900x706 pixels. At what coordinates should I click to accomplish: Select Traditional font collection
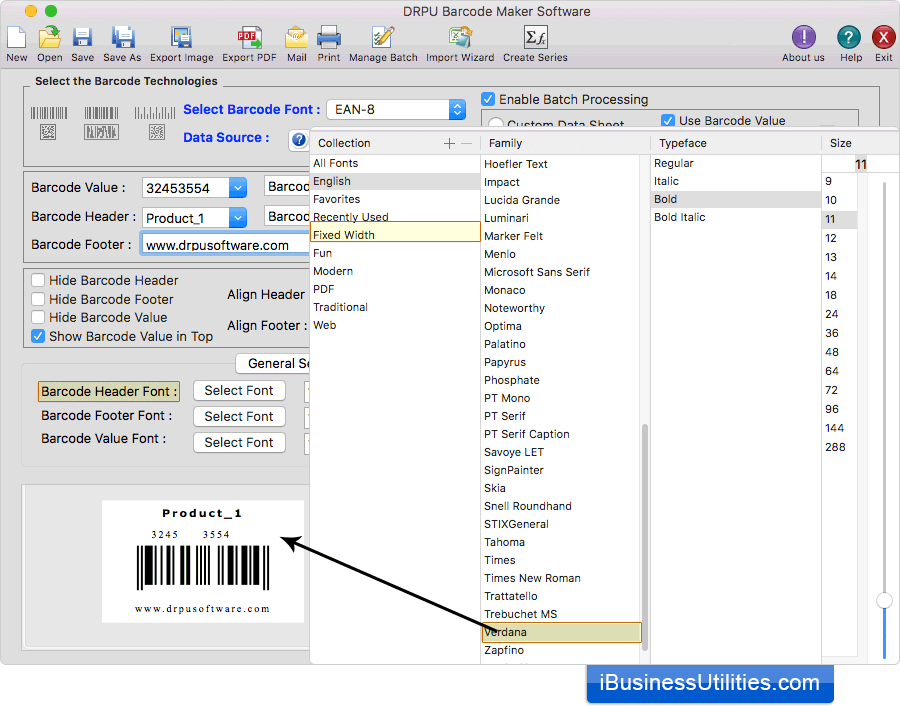tap(395, 307)
